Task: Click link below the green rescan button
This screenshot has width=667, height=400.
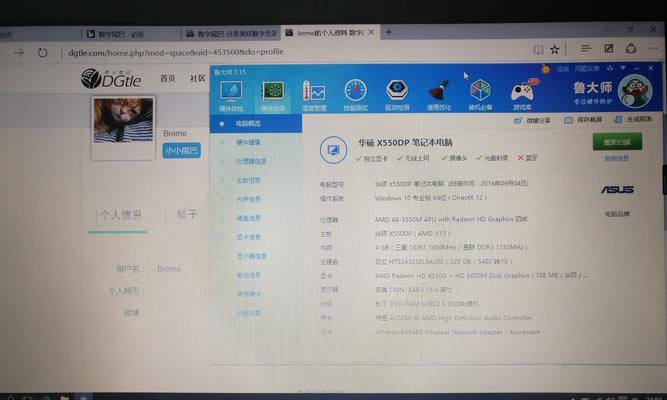Action: click(x=616, y=159)
